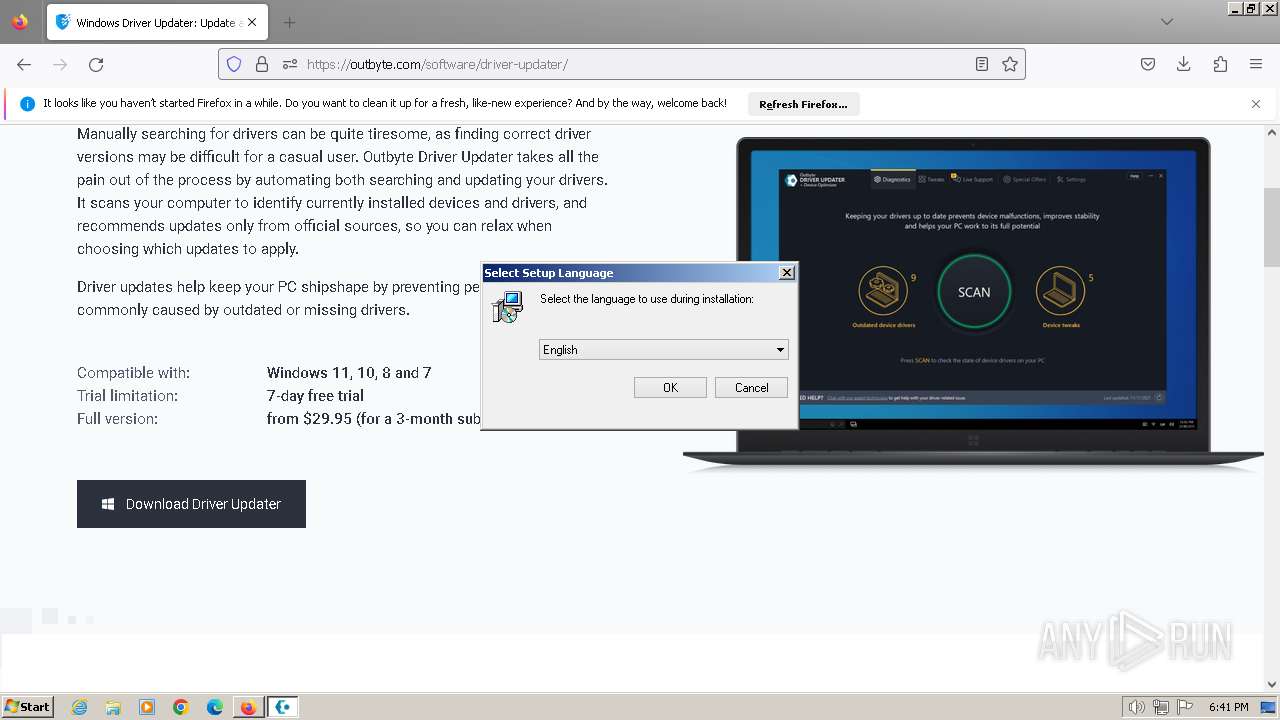The width and height of the screenshot is (1280, 720).
Task: Open Microsoft Edge from the taskbar
Action: point(215,707)
